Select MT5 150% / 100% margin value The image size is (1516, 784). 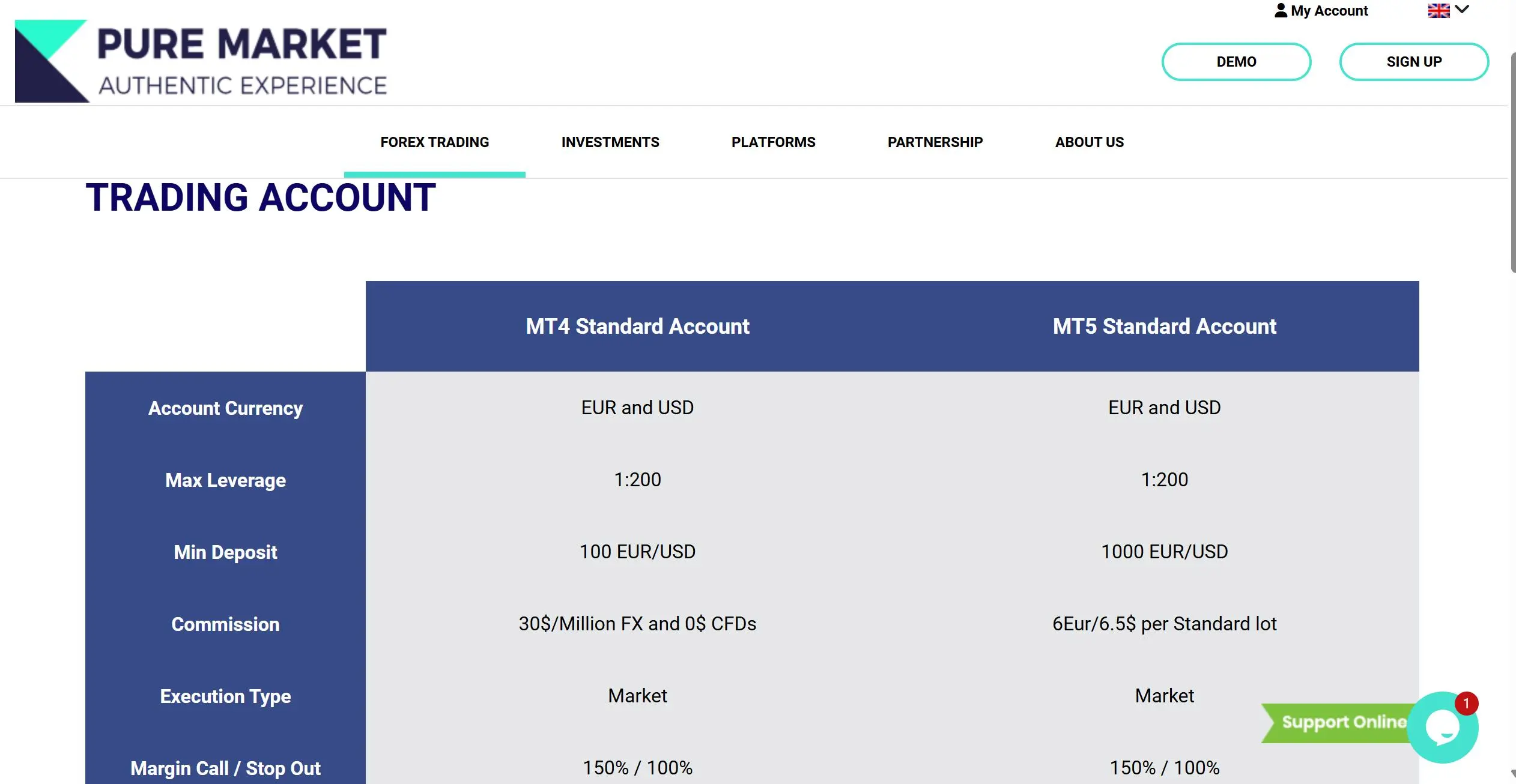point(1164,768)
